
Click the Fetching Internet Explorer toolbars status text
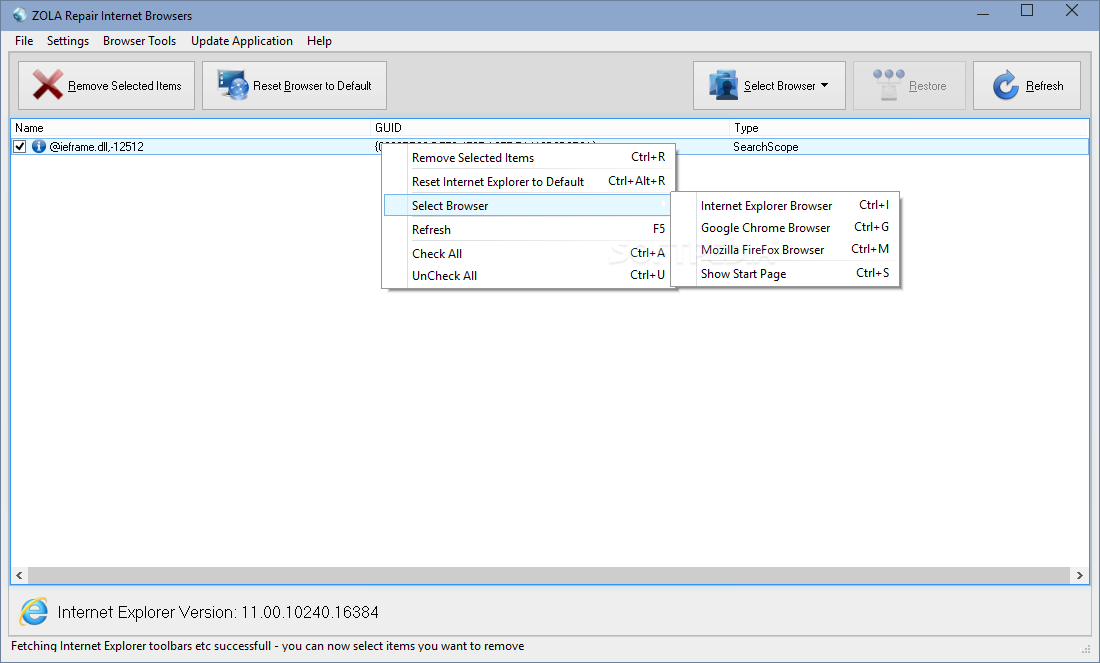click(x=267, y=646)
